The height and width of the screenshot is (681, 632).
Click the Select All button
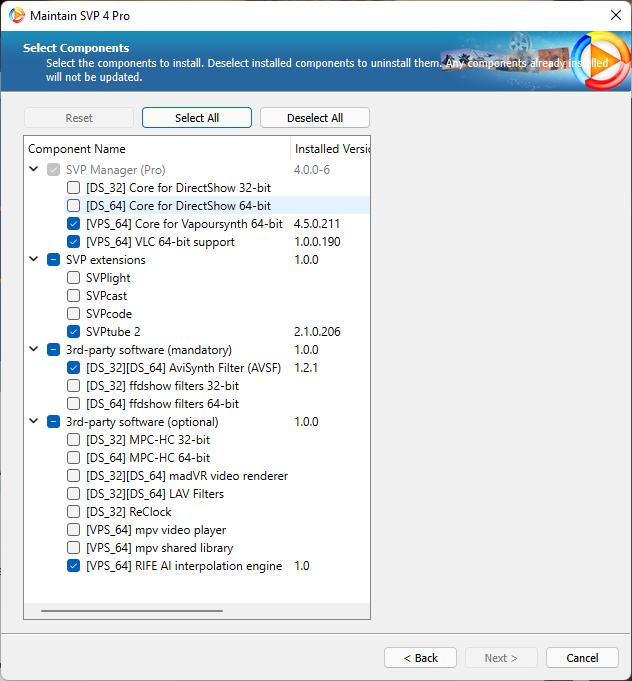coord(197,118)
